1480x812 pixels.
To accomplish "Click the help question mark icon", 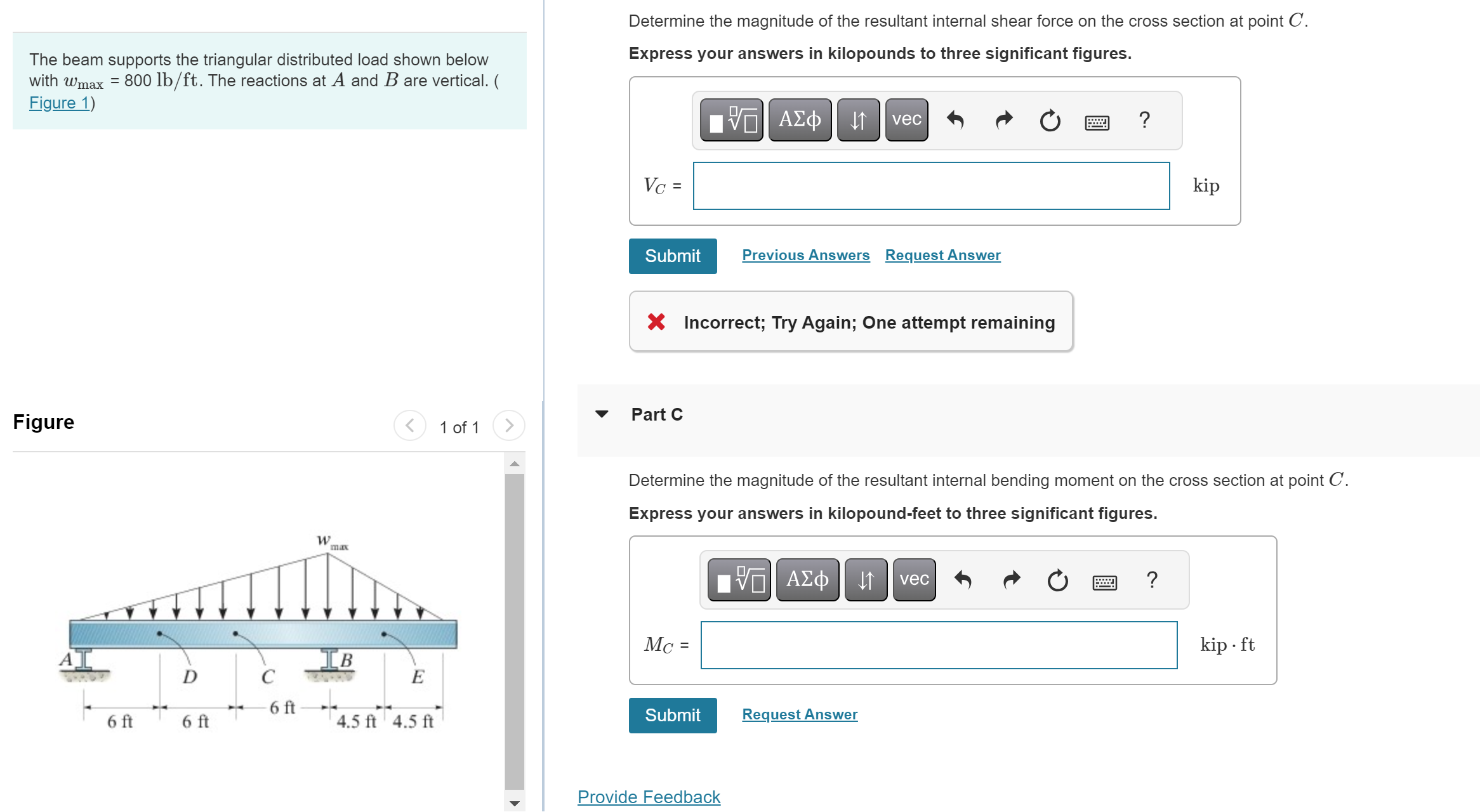I will [1144, 121].
